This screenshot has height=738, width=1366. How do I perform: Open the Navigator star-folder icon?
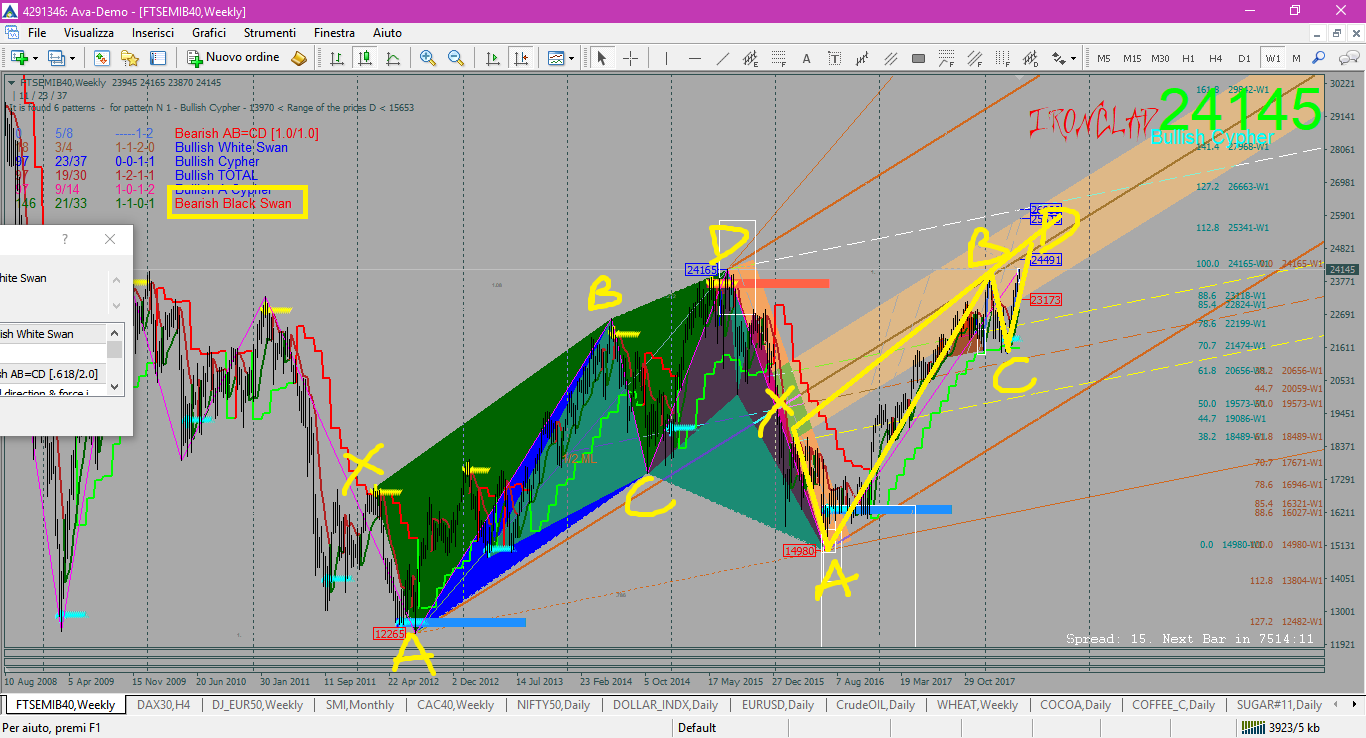click(x=130, y=58)
